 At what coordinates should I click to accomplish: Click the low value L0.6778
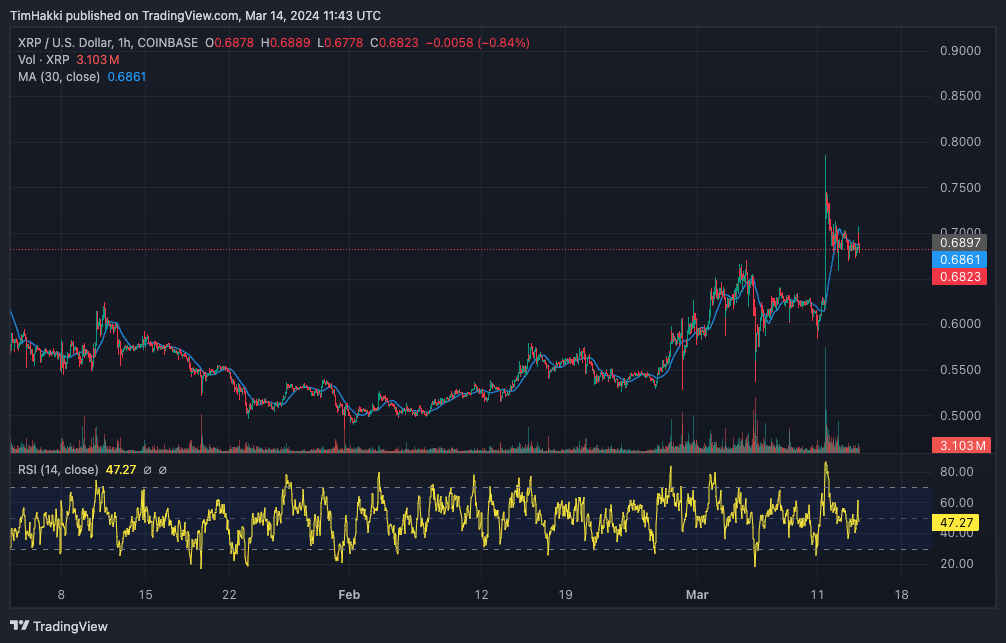[340, 43]
